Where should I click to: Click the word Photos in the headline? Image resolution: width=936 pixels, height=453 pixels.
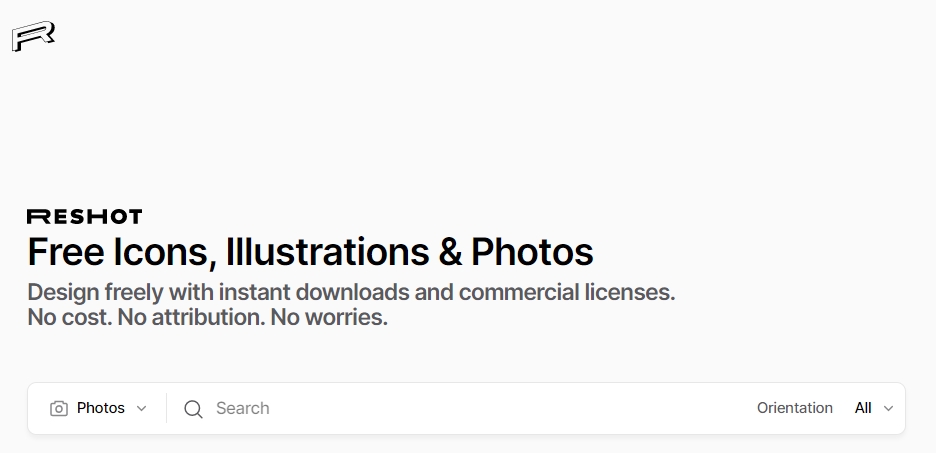(532, 252)
